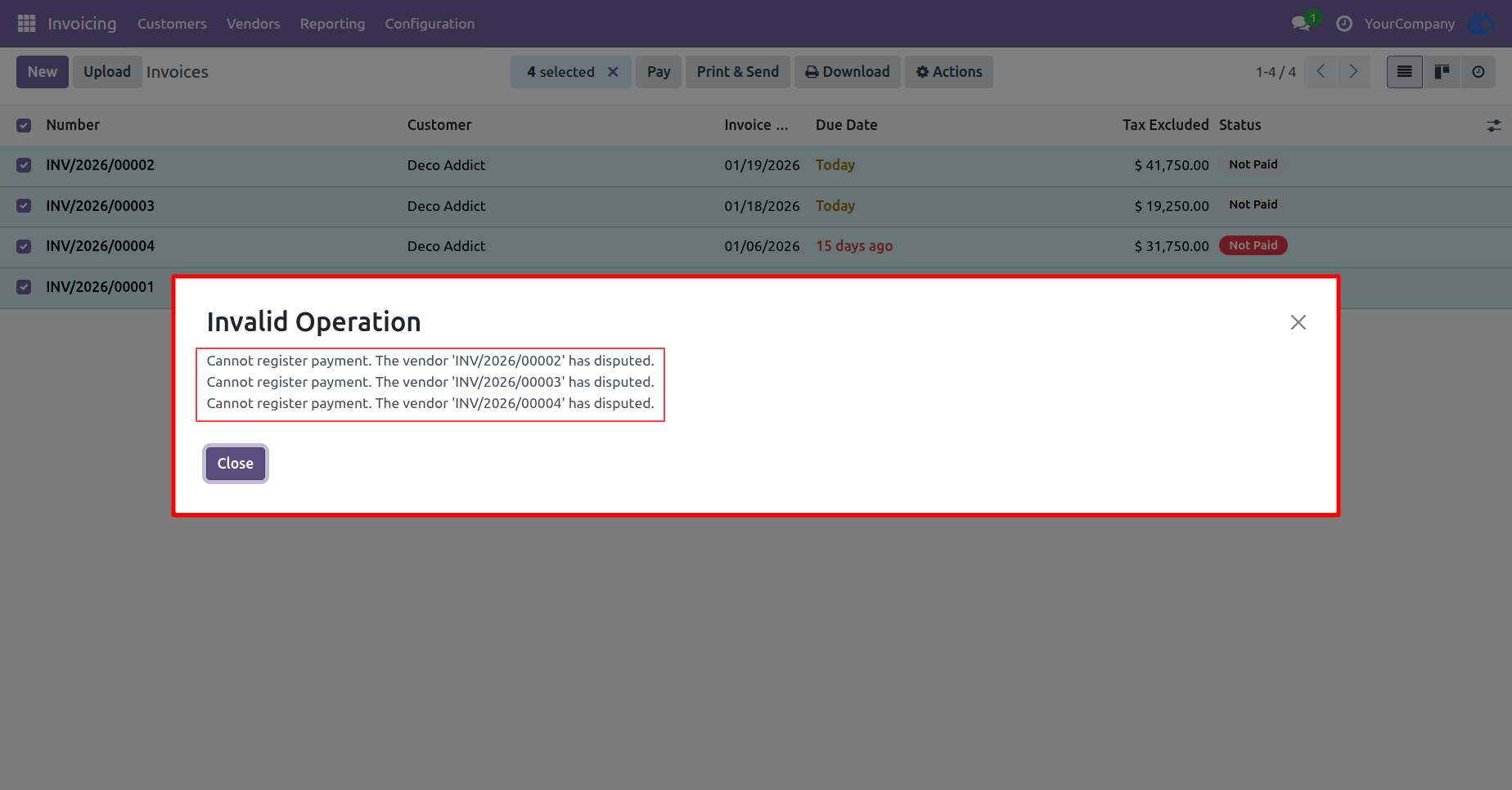Uncheck invoice INV/2026/00001
Image resolution: width=1512 pixels, height=790 pixels.
pyautogui.click(x=24, y=287)
